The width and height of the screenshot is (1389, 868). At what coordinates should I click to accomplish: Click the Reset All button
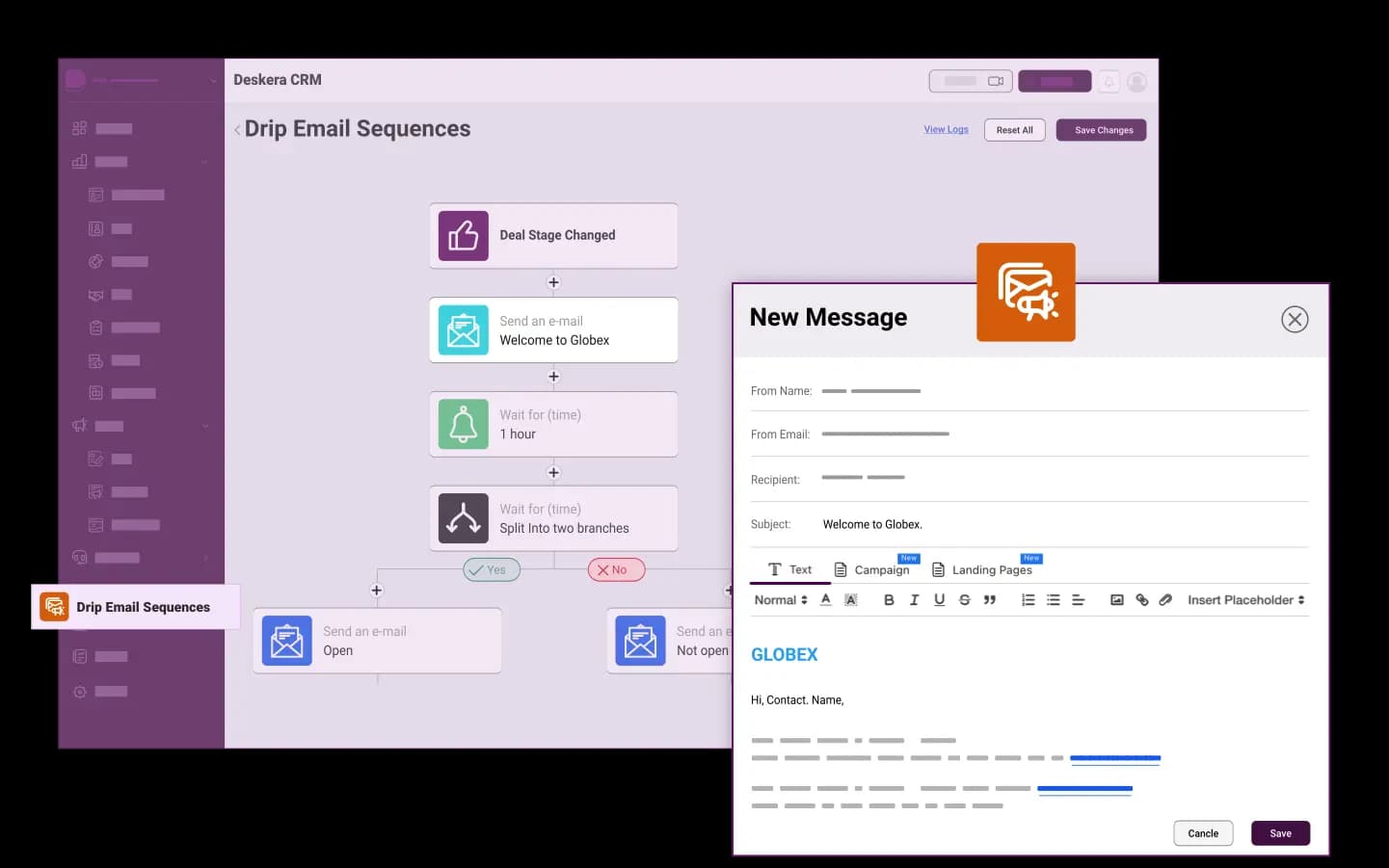[1015, 130]
